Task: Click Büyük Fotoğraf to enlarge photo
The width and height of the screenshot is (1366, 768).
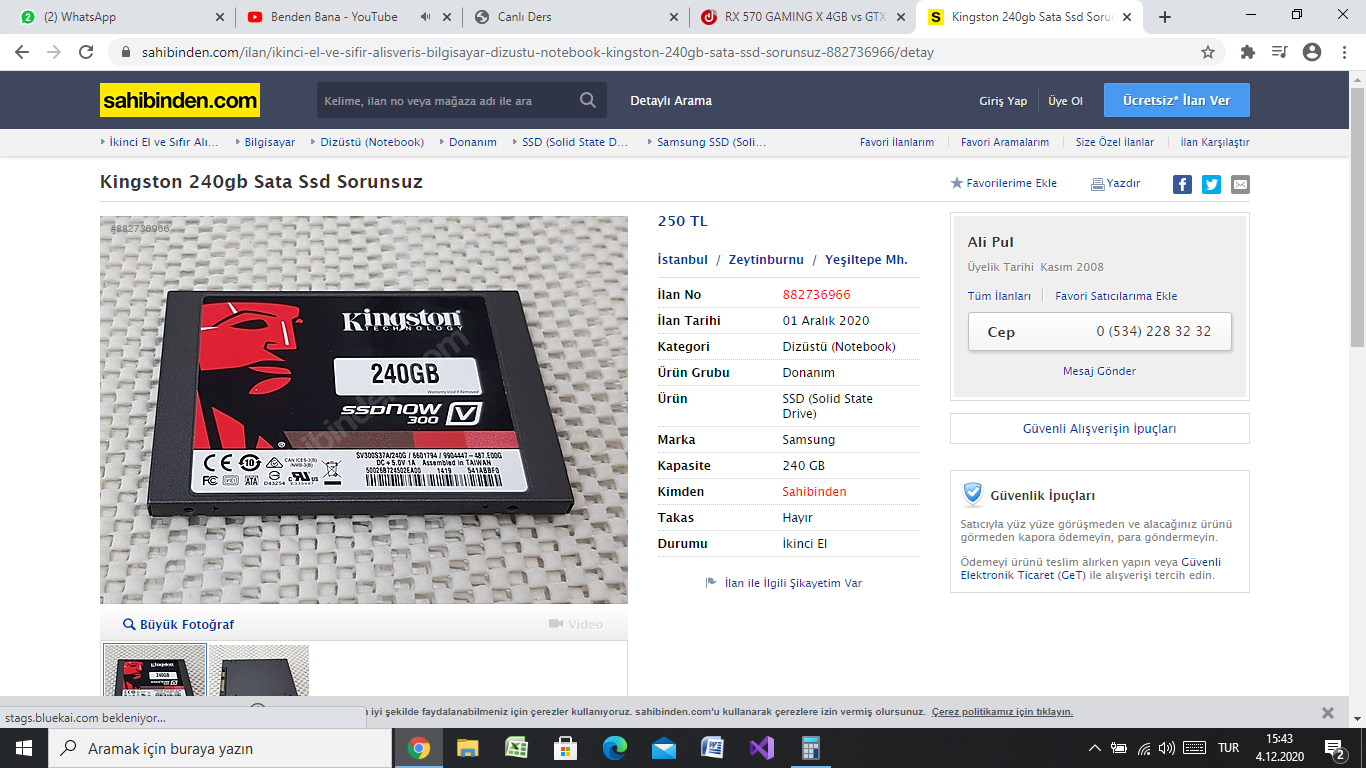Action: click(178, 624)
